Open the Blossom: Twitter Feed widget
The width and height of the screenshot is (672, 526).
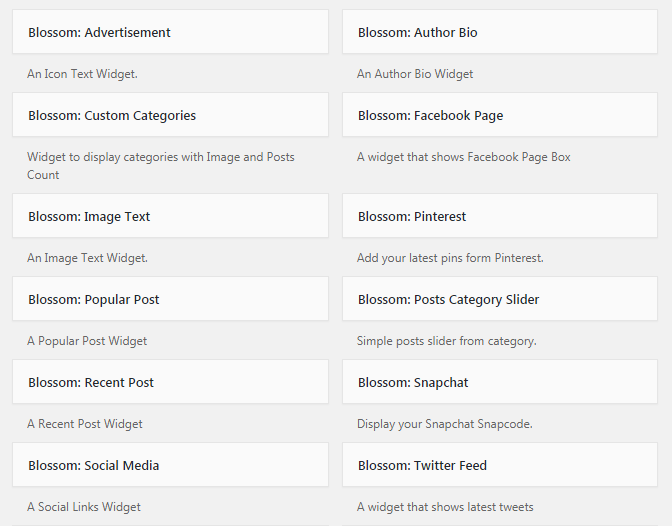[x=499, y=466]
